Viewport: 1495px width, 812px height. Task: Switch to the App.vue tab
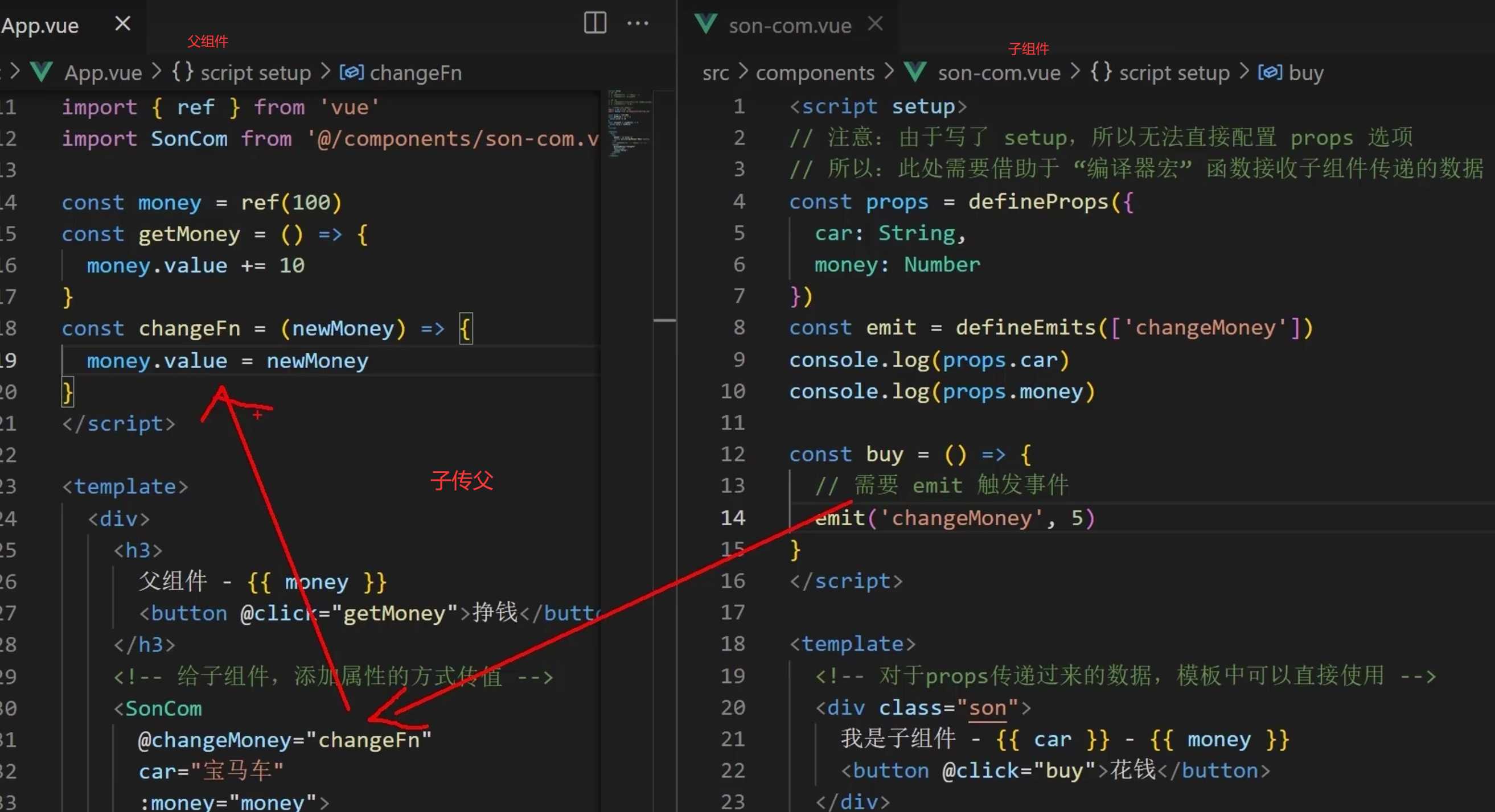coord(40,26)
